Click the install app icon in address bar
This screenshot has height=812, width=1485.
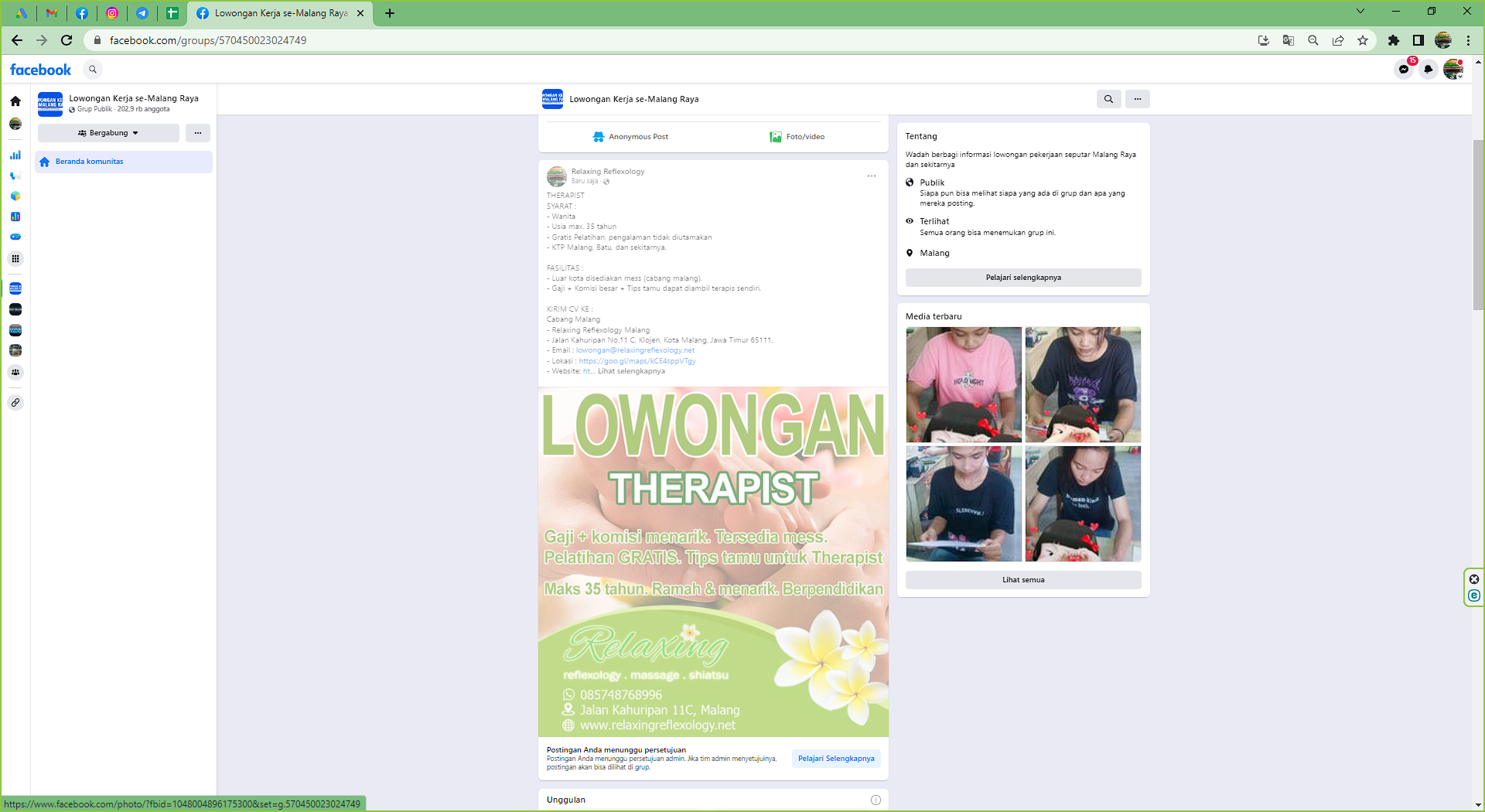coord(1264,40)
